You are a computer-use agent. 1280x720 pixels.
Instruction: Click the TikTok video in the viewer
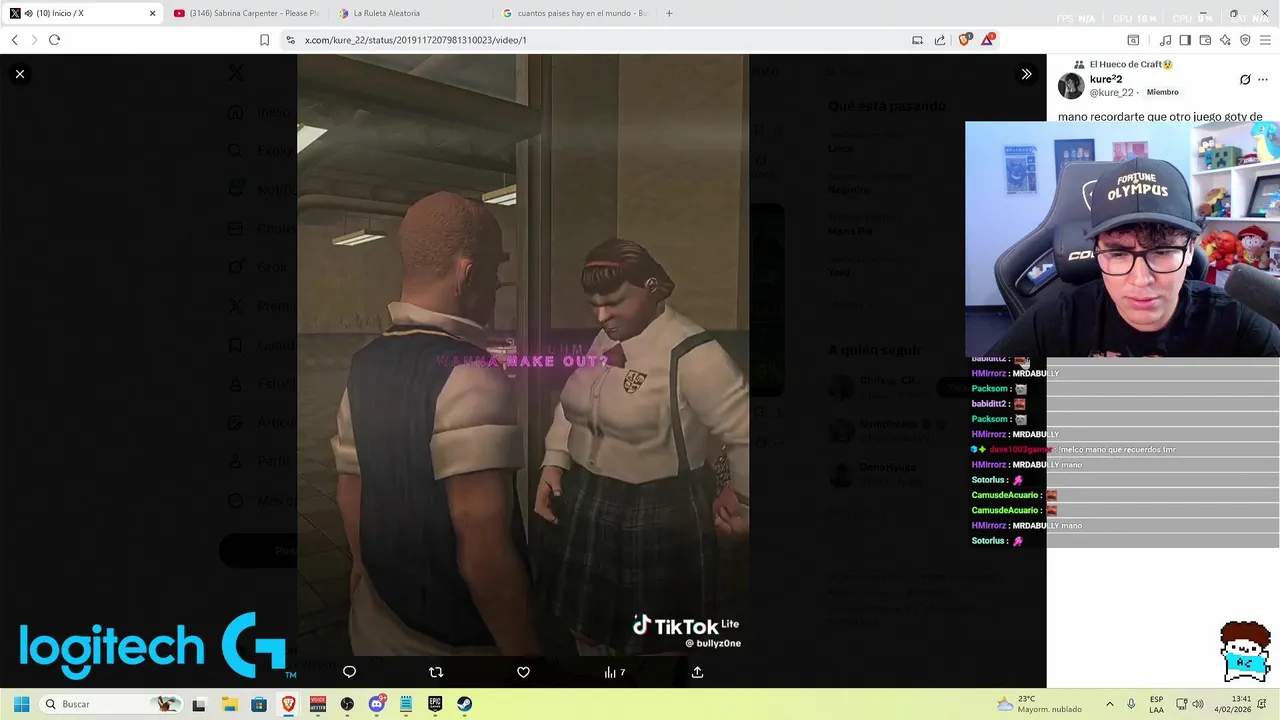523,355
